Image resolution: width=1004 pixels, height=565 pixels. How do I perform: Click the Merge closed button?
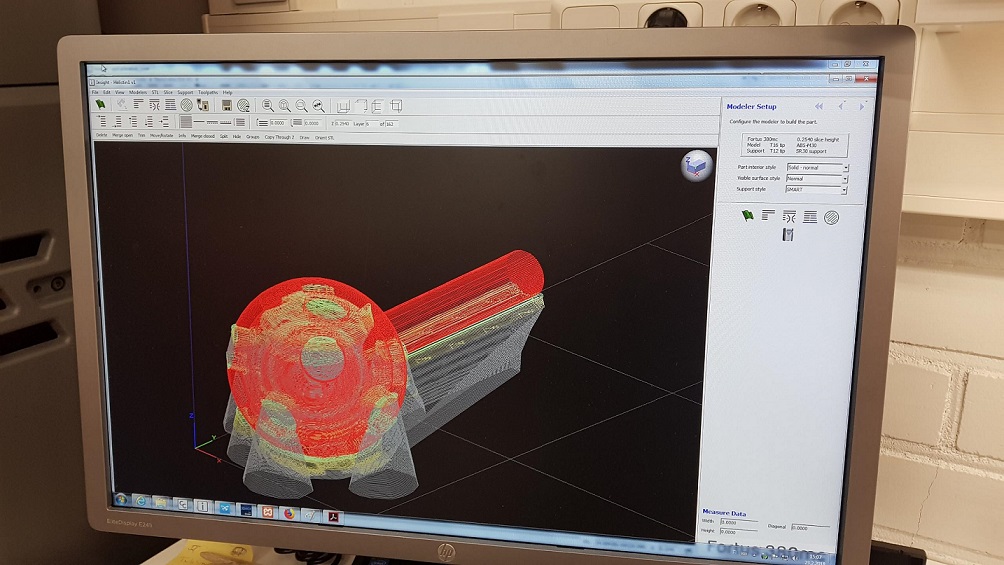(203, 136)
